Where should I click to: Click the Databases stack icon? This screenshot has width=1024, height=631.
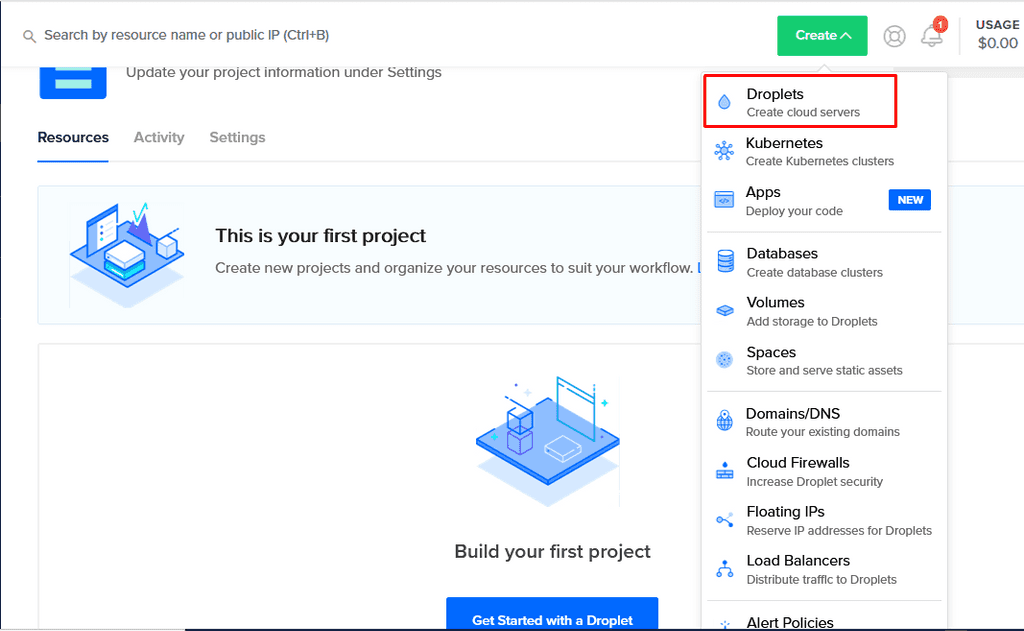[x=725, y=262]
